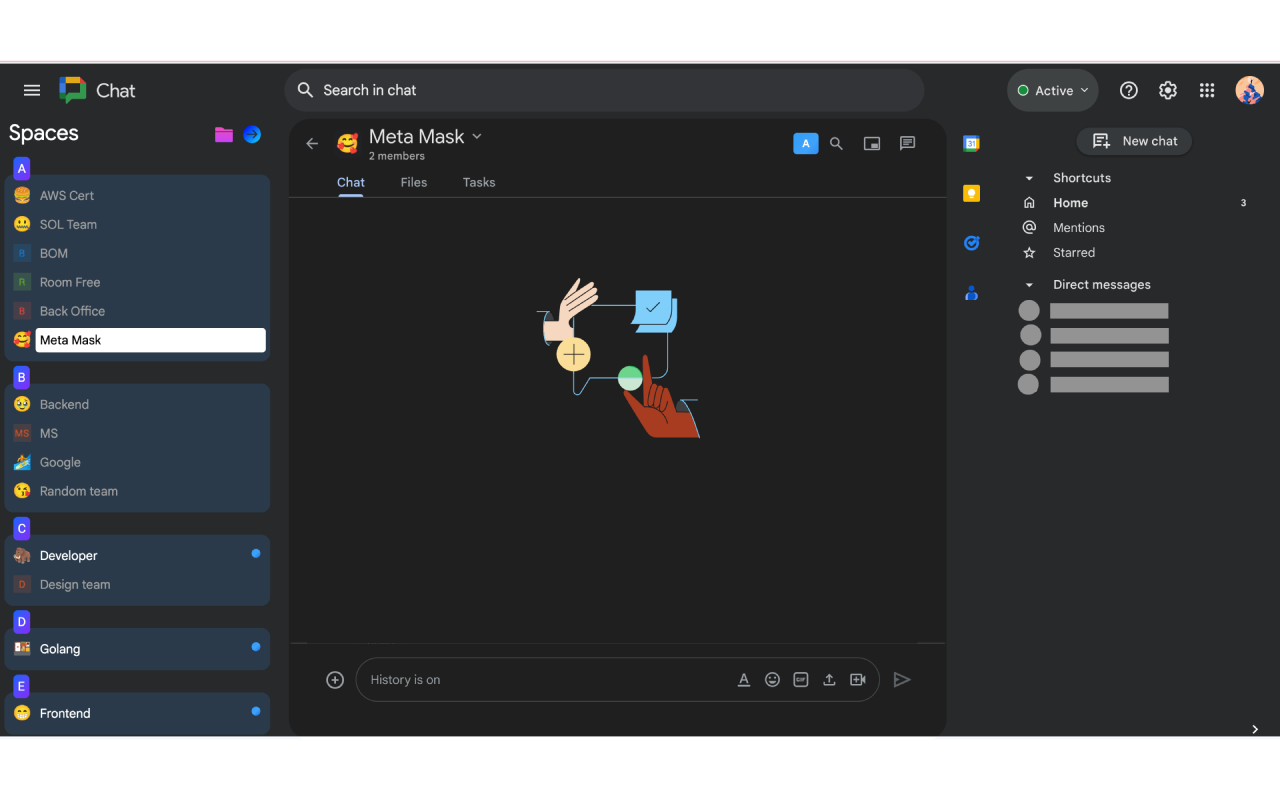Open the emoji picker icon

pos(772,680)
